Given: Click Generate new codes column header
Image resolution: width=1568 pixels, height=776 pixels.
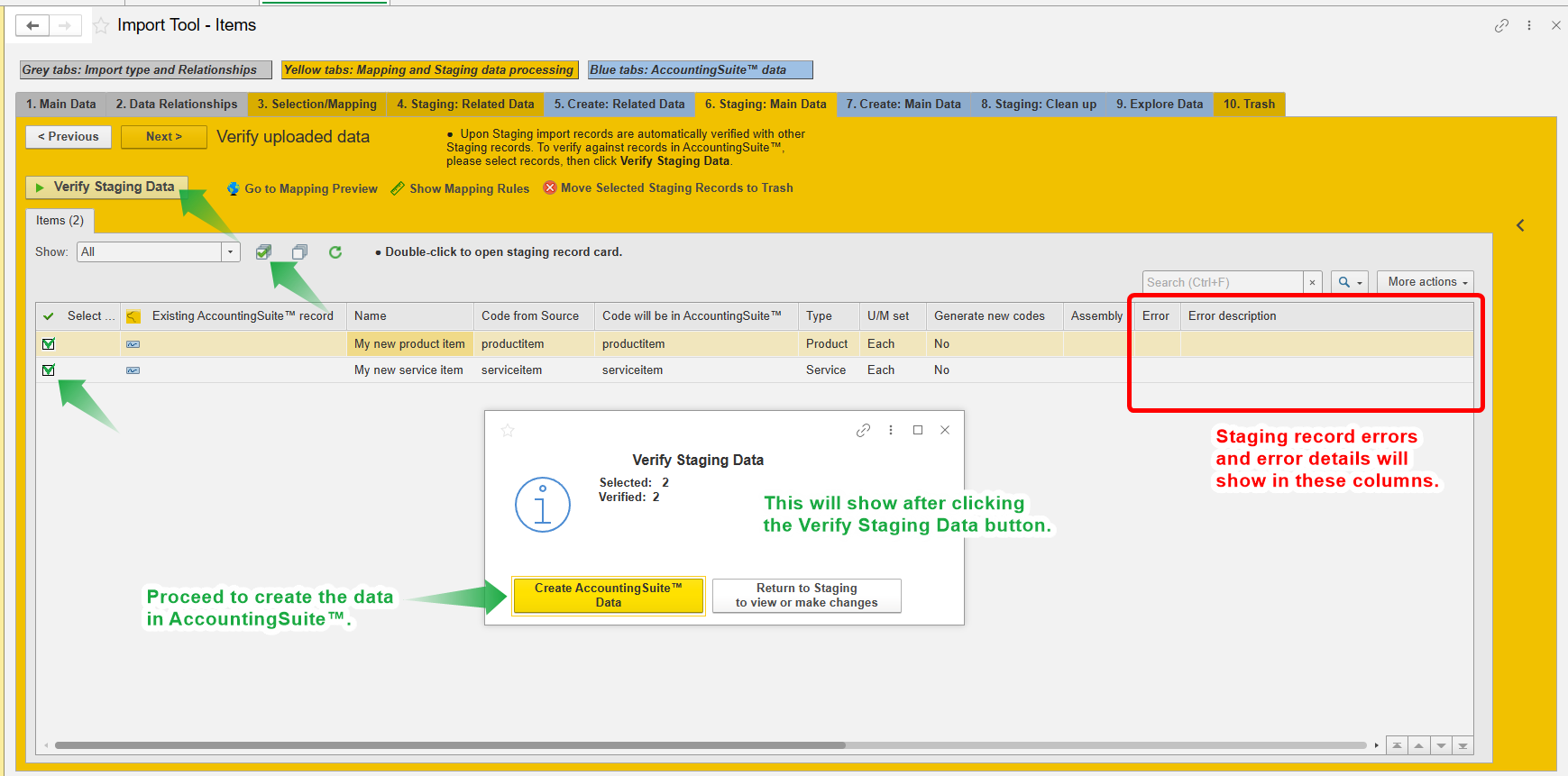Looking at the screenshot, I should click(995, 316).
